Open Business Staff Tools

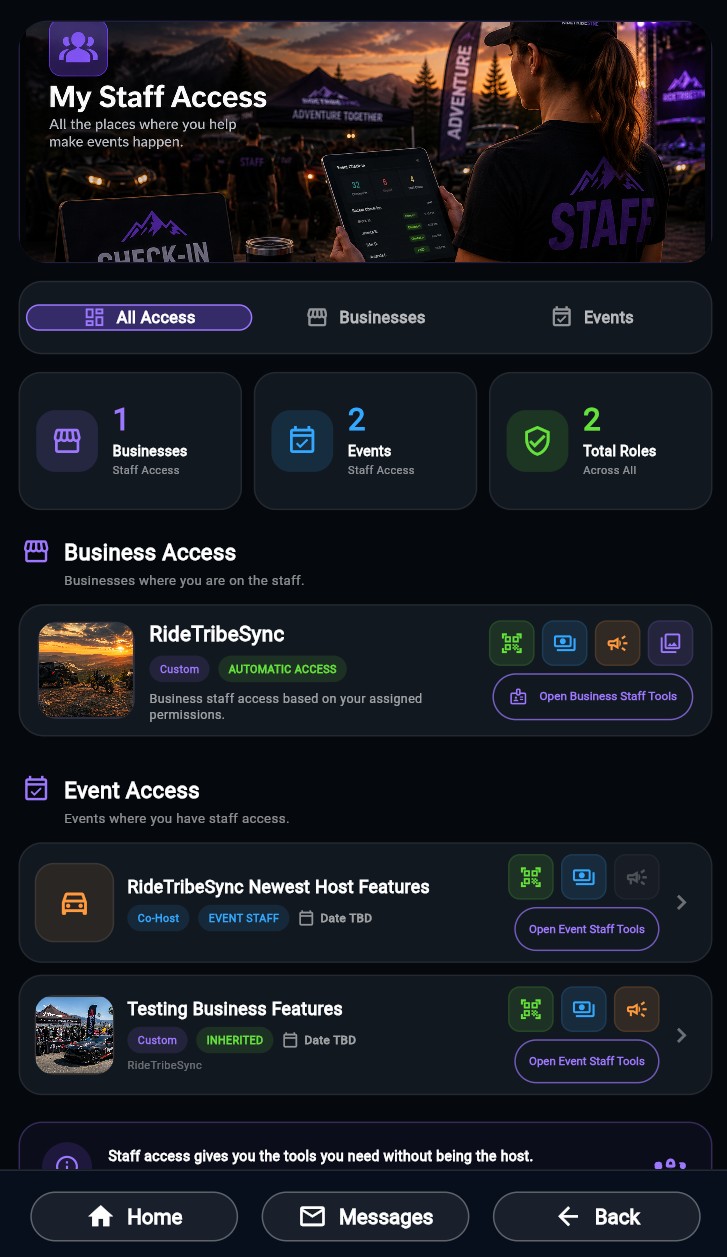pyautogui.click(x=593, y=696)
